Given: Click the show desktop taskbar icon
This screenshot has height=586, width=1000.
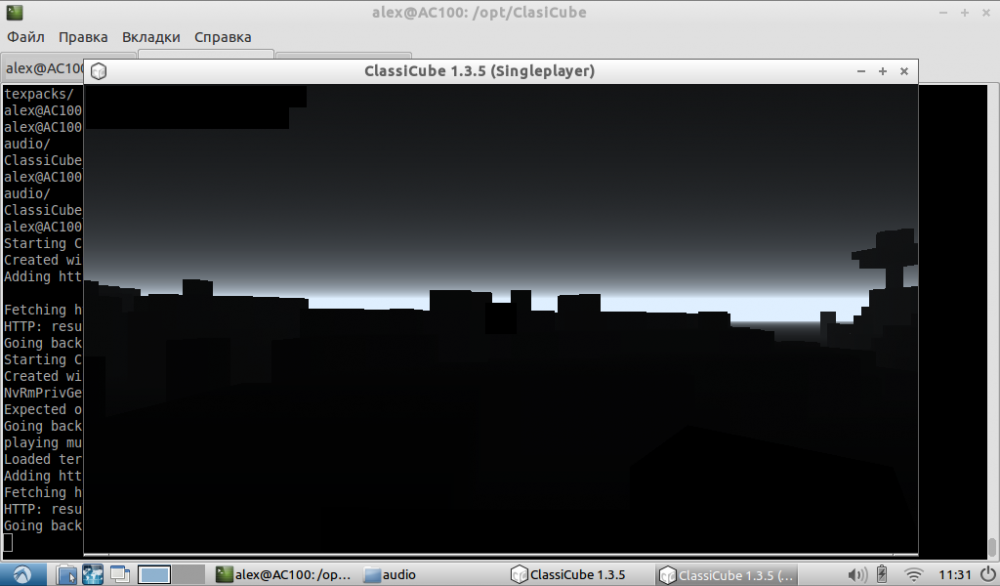Looking at the screenshot, I should (119, 575).
